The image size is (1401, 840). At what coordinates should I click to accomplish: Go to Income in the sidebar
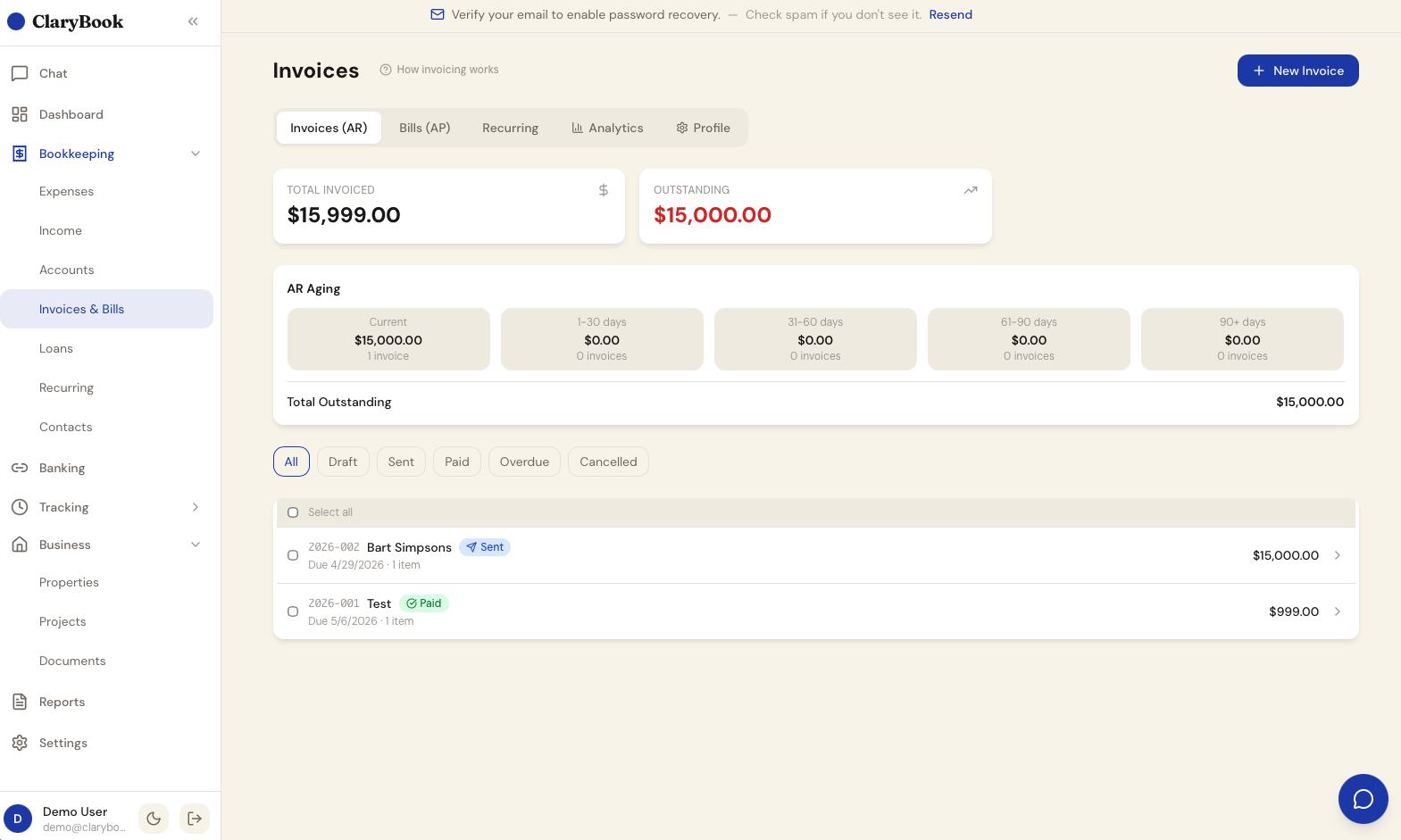click(x=61, y=230)
